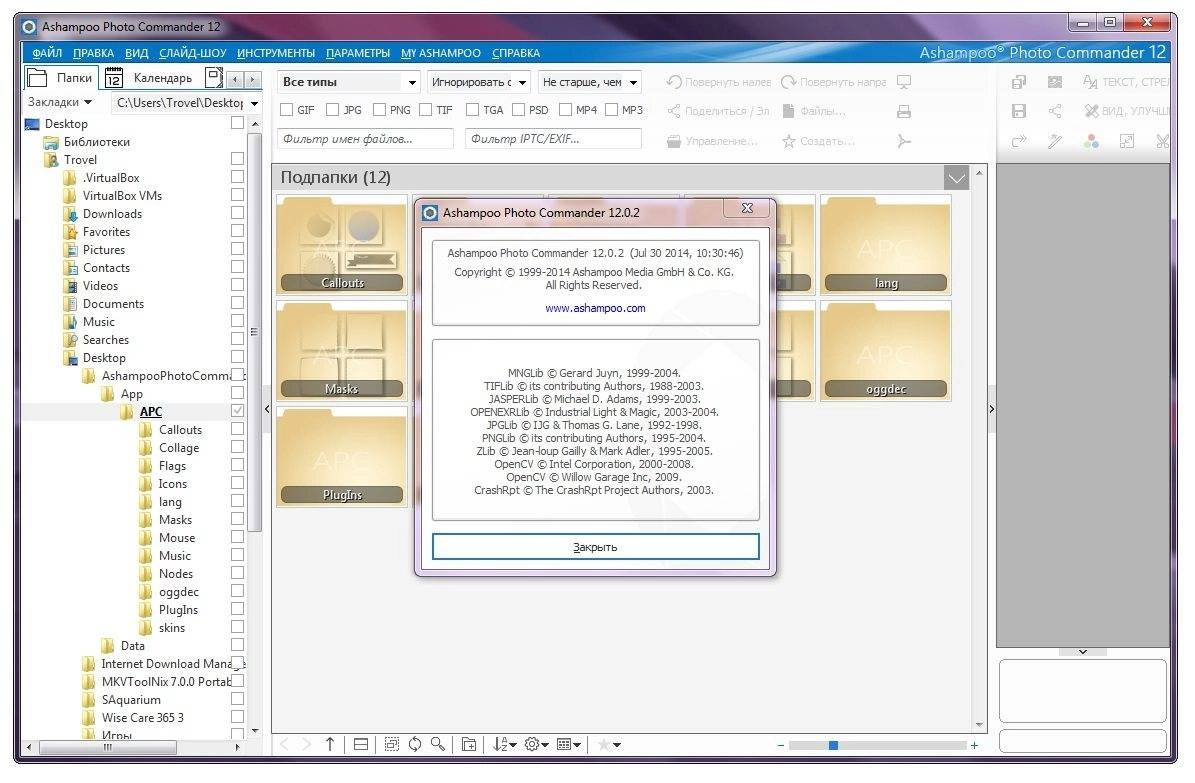The width and height of the screenshot is (1195, 783).
Task: Click the Файлы… button
Action: (815, 111)
